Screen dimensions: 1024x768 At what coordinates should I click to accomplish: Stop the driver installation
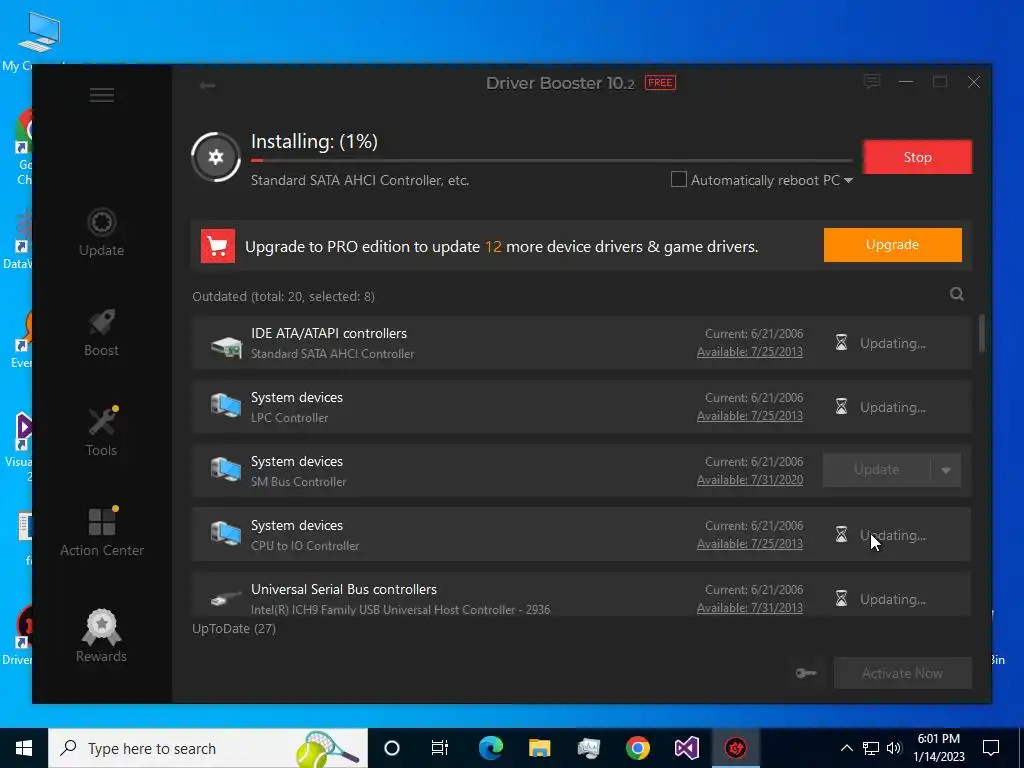point(917,157)
